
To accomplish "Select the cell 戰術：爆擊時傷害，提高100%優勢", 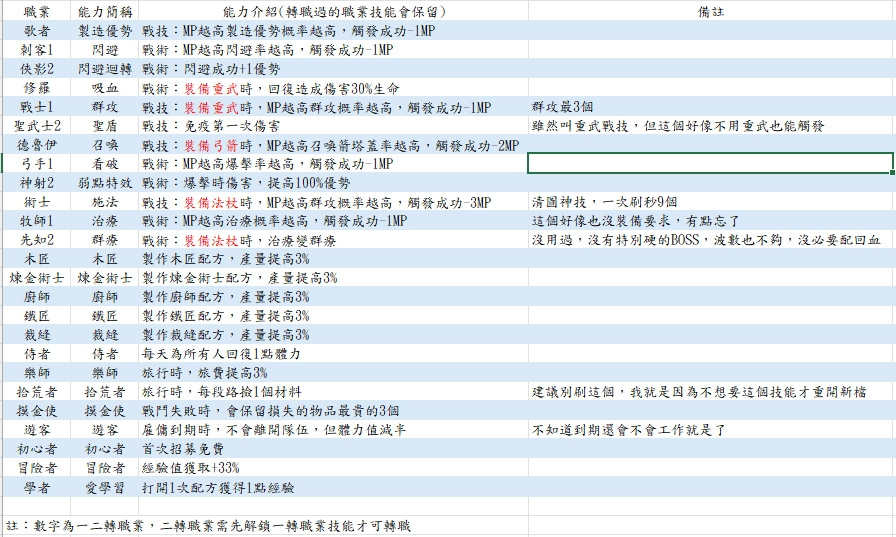I will (x=333, y=182).
